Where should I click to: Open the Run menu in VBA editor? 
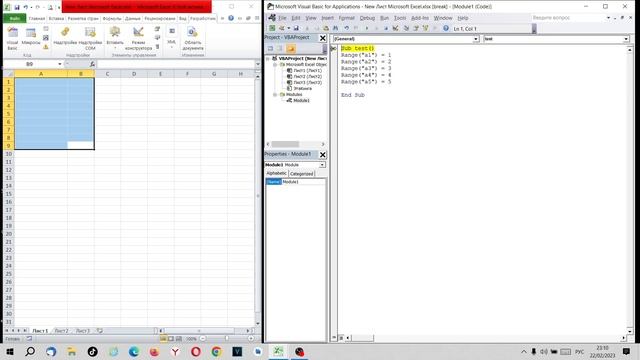(x=384, y=18)
